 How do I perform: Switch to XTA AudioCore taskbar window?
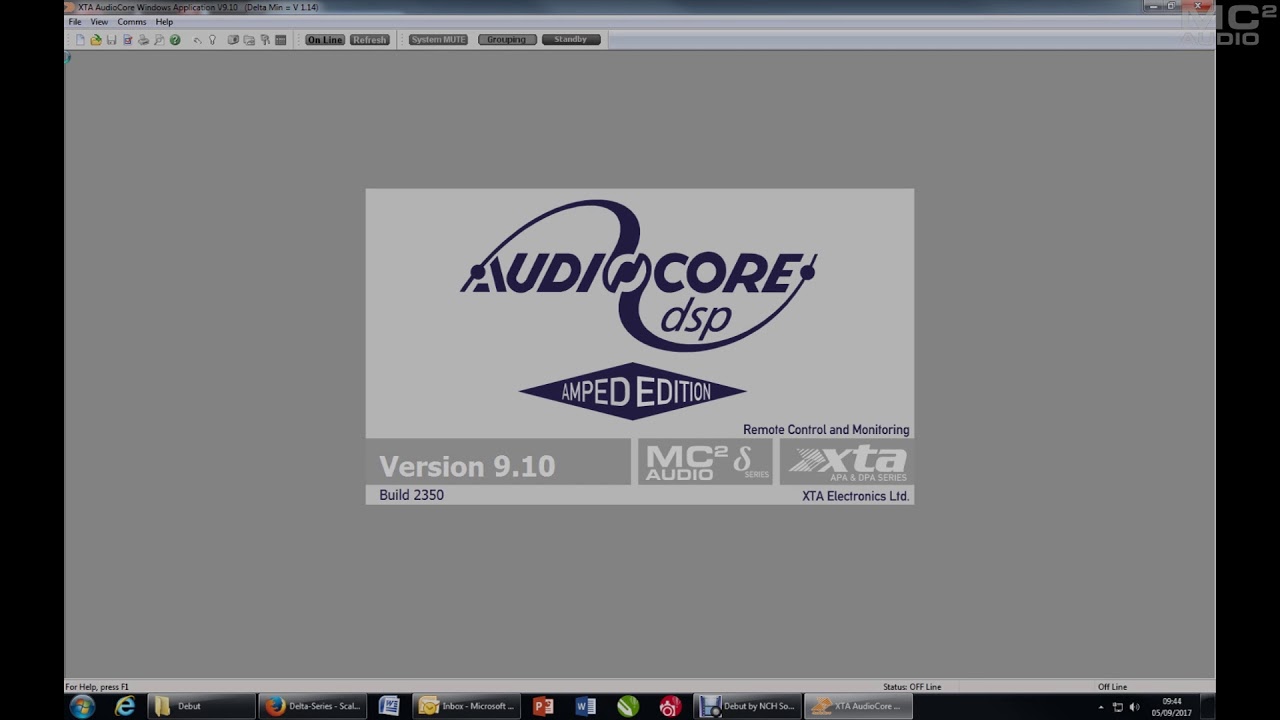coord(859,707)
